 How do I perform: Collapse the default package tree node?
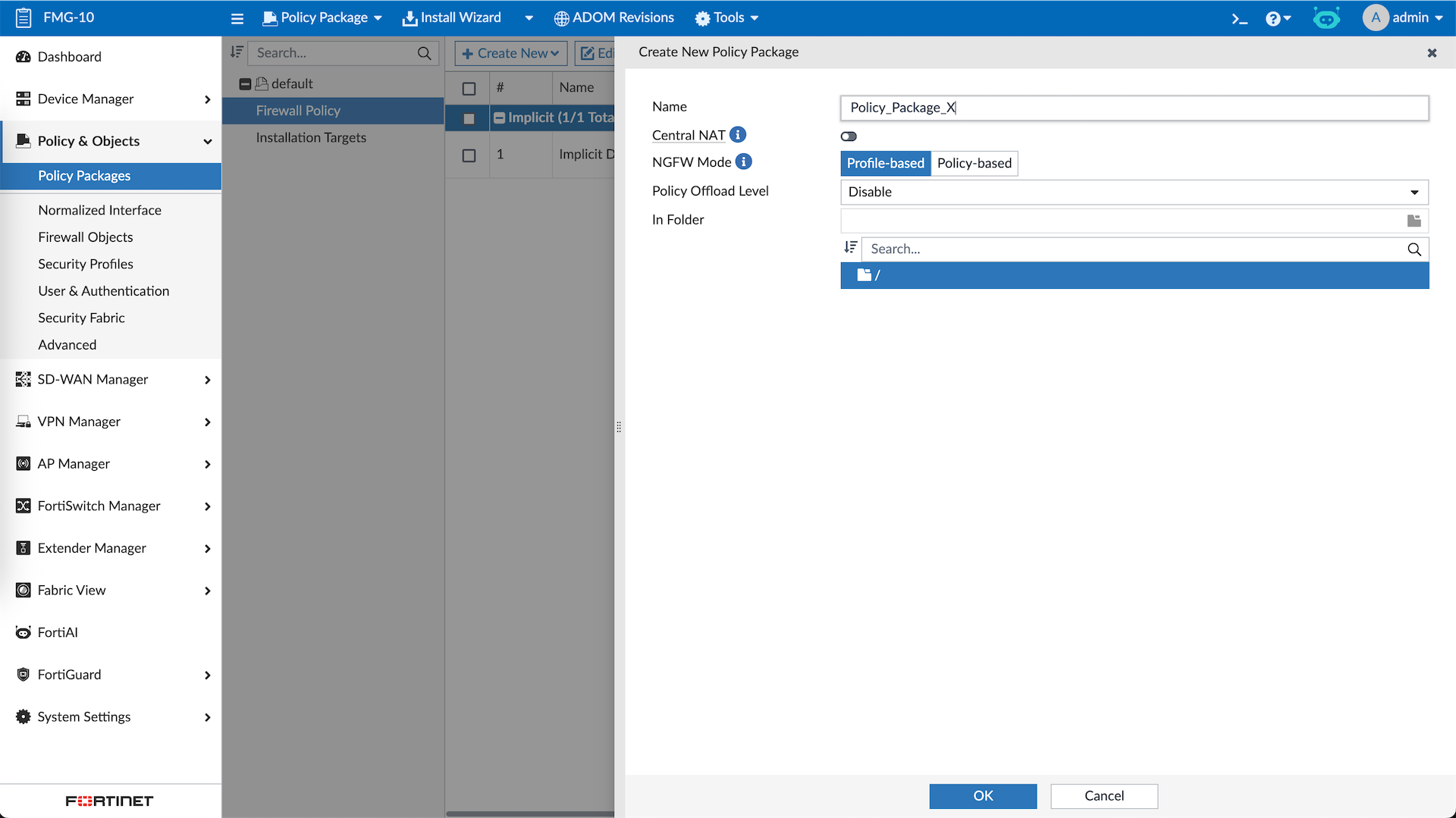(x=245, y=84)
